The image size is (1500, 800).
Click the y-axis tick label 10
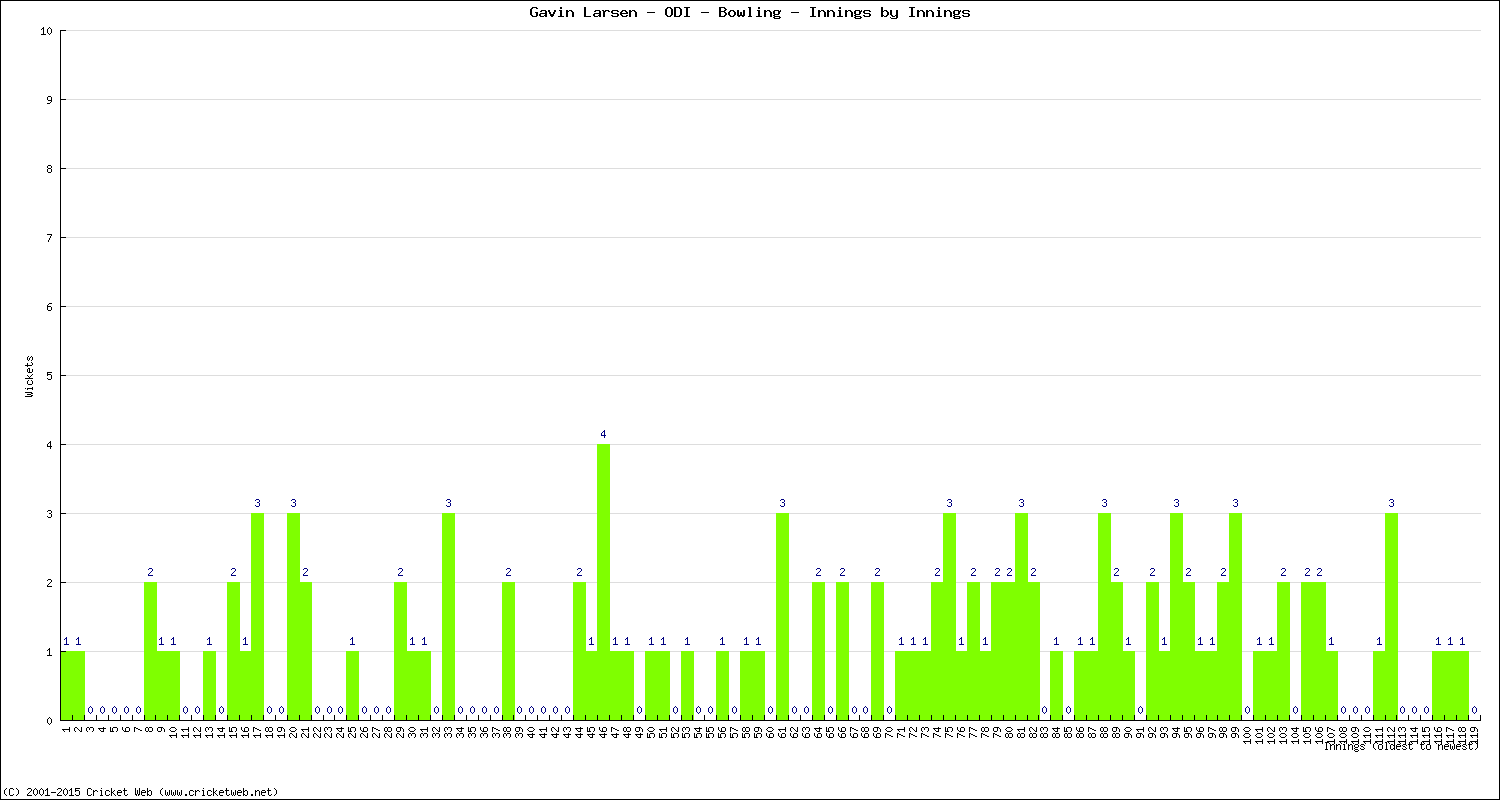pos(46,31)
